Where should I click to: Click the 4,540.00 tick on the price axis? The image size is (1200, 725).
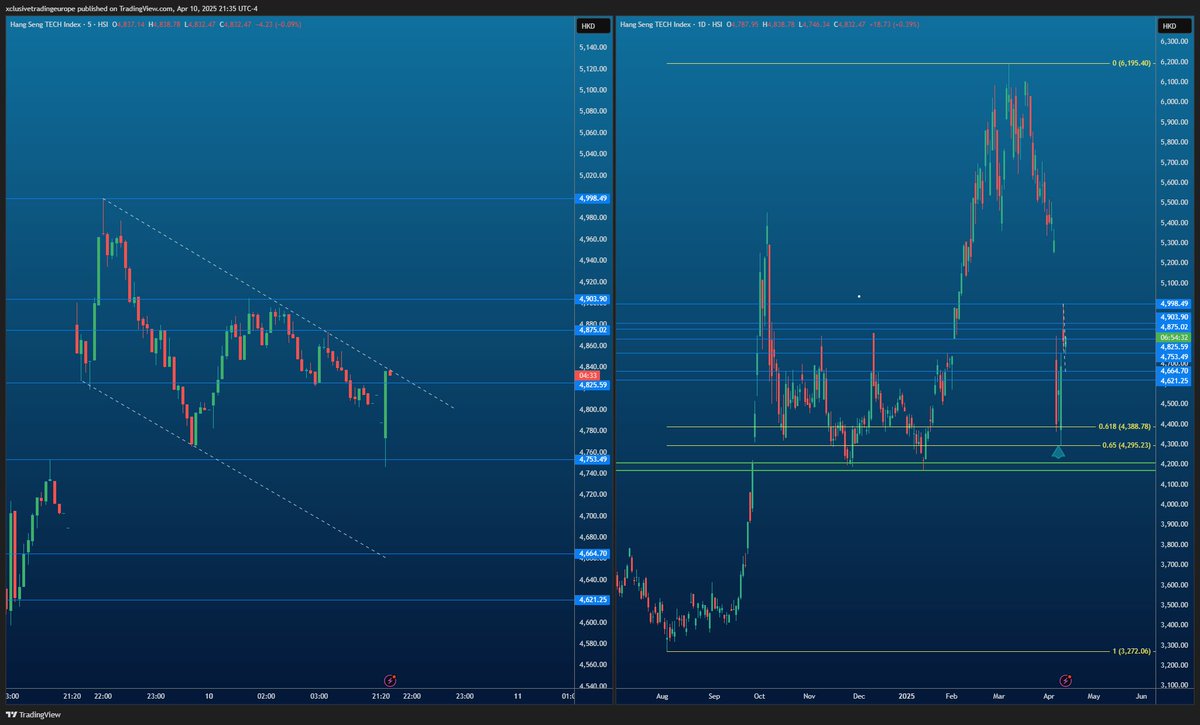594,686
